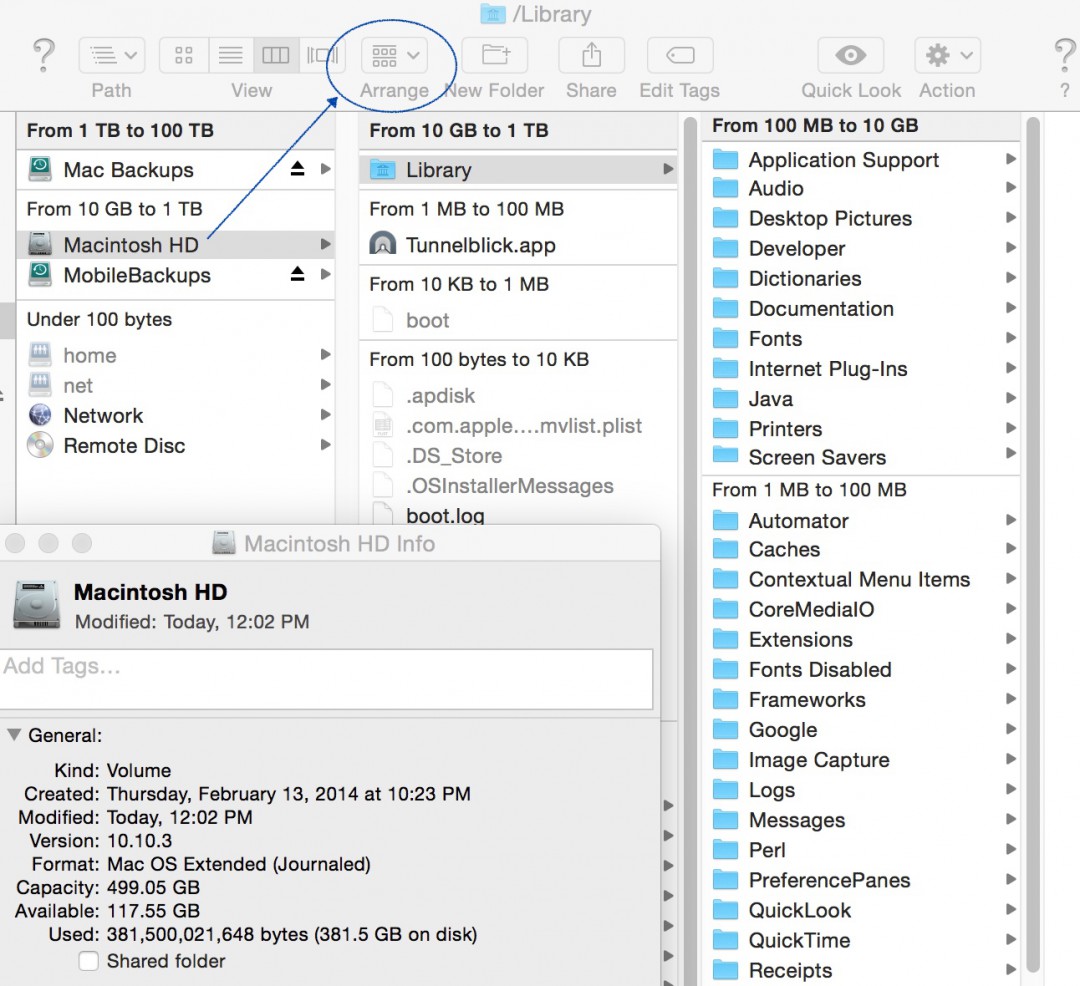Open the Path toolbar dropdown

click(x=112, y=55)
